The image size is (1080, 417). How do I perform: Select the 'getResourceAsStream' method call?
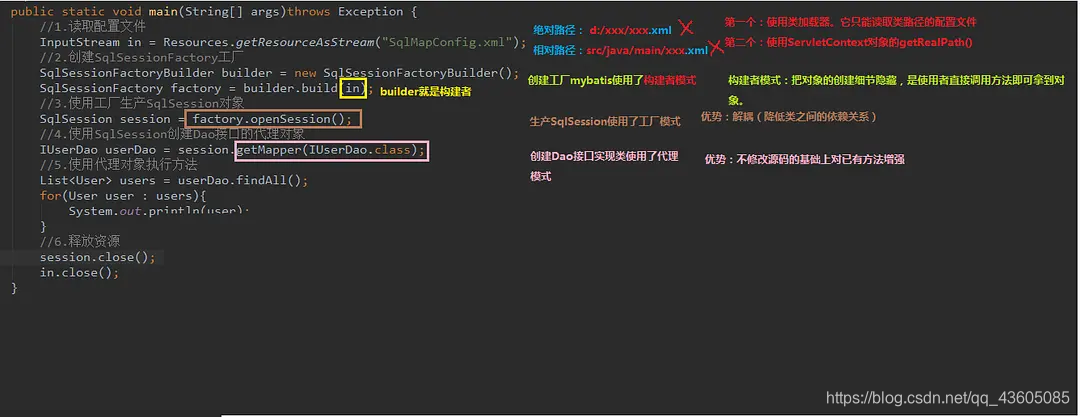point(304,42)
